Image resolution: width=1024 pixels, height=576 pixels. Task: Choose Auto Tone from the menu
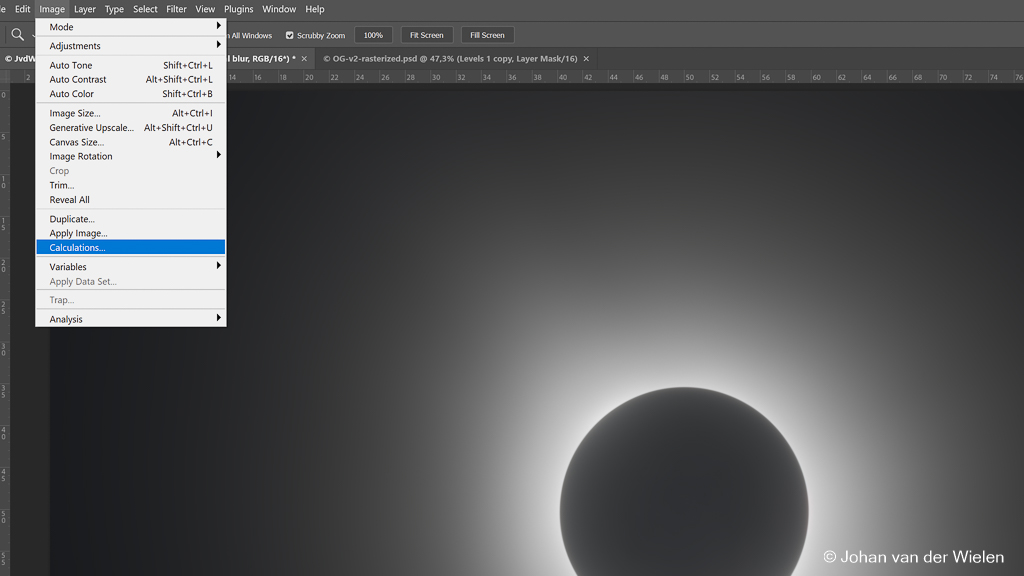point(131,65)
